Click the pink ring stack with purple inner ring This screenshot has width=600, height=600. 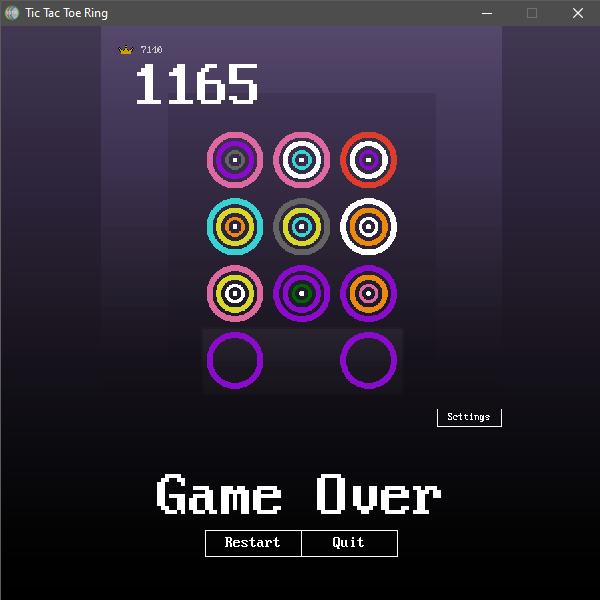click(235, 160)
